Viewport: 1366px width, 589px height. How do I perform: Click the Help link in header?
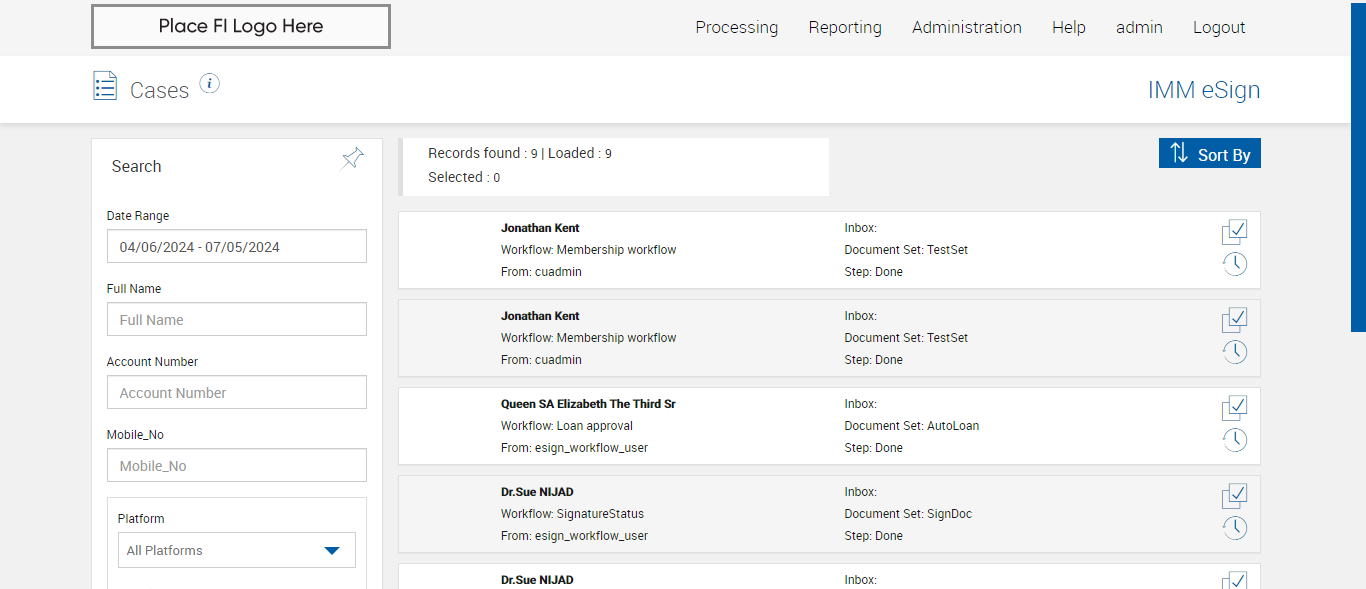(x=1068, y=28)
